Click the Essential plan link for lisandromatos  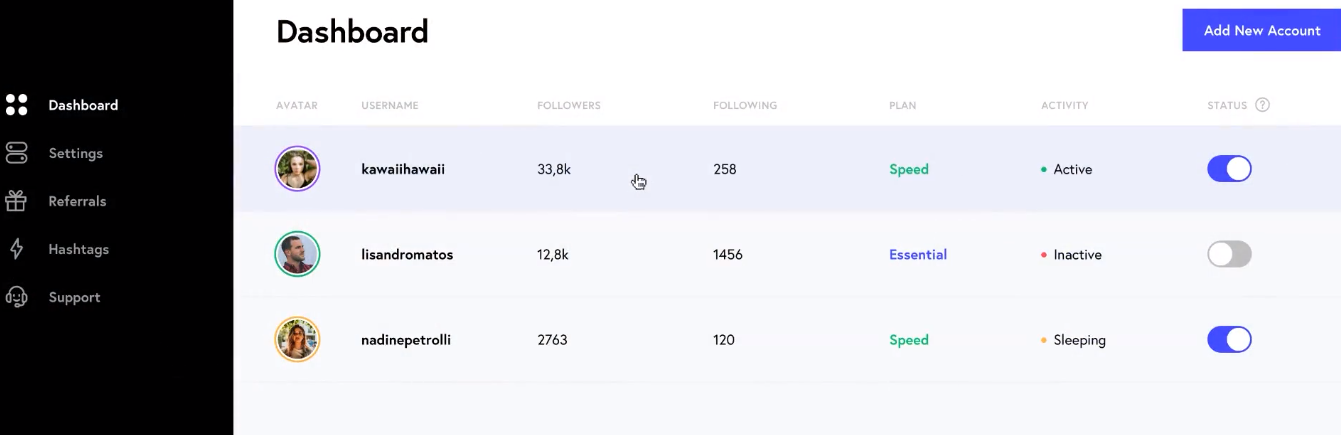tap(918, 255)
